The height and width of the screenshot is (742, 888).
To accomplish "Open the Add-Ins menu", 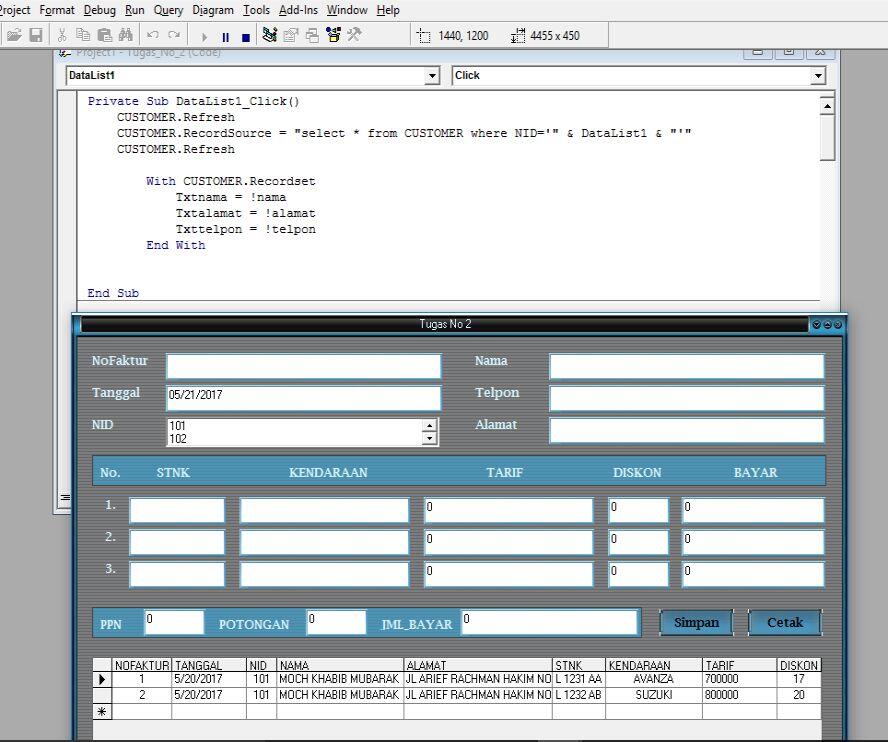I will coord(298,10).
